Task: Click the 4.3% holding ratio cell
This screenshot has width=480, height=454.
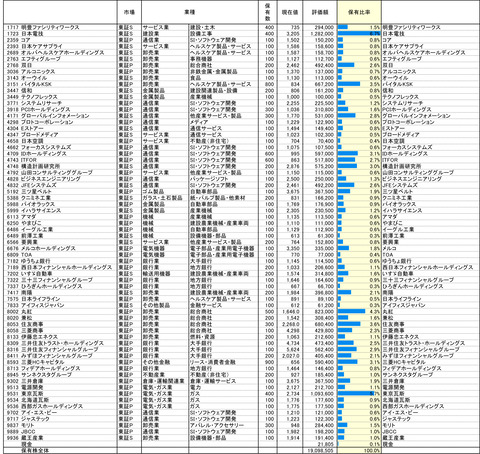Action: 359,312
